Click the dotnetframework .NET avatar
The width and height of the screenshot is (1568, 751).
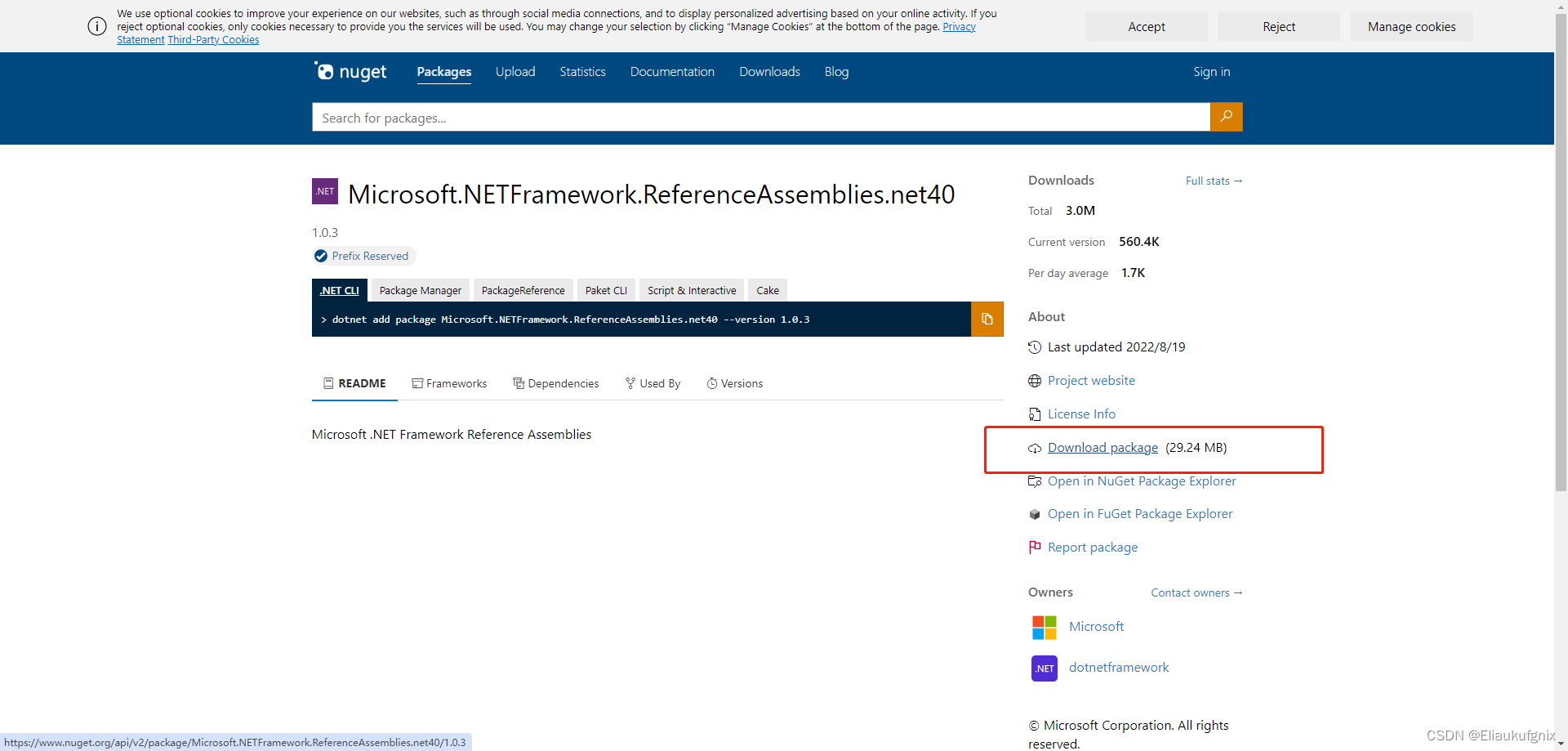coord(1043,668)
